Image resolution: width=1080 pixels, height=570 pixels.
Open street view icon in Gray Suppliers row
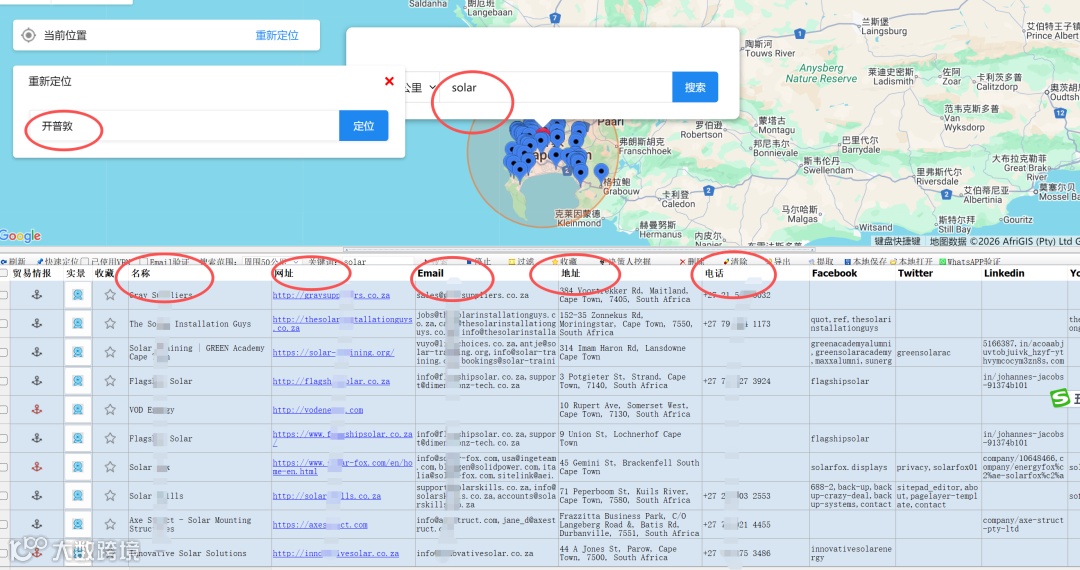pos(78,295)
